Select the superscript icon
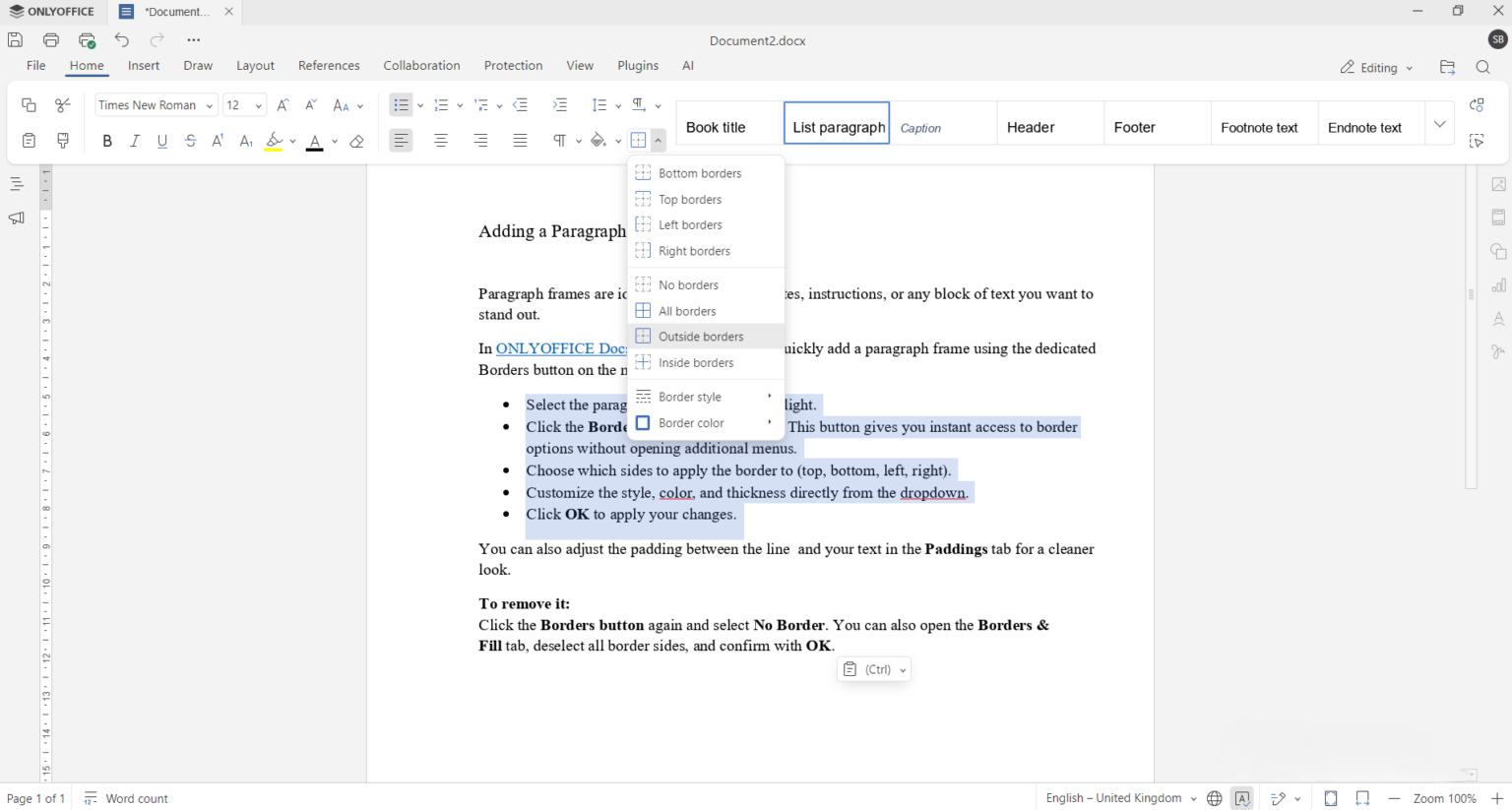Image resolution: width=1512 pixels, height=810 pixels. coord(217,140)
